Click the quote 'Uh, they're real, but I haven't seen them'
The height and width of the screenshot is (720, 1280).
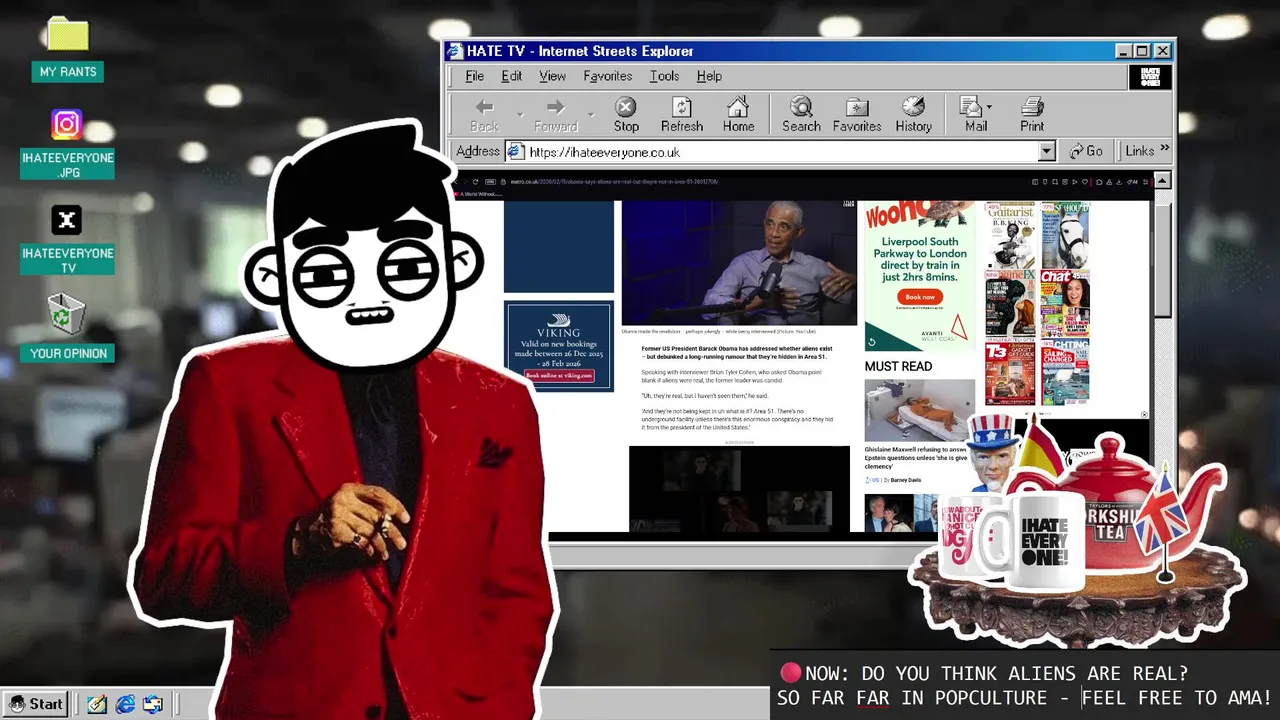705,396
